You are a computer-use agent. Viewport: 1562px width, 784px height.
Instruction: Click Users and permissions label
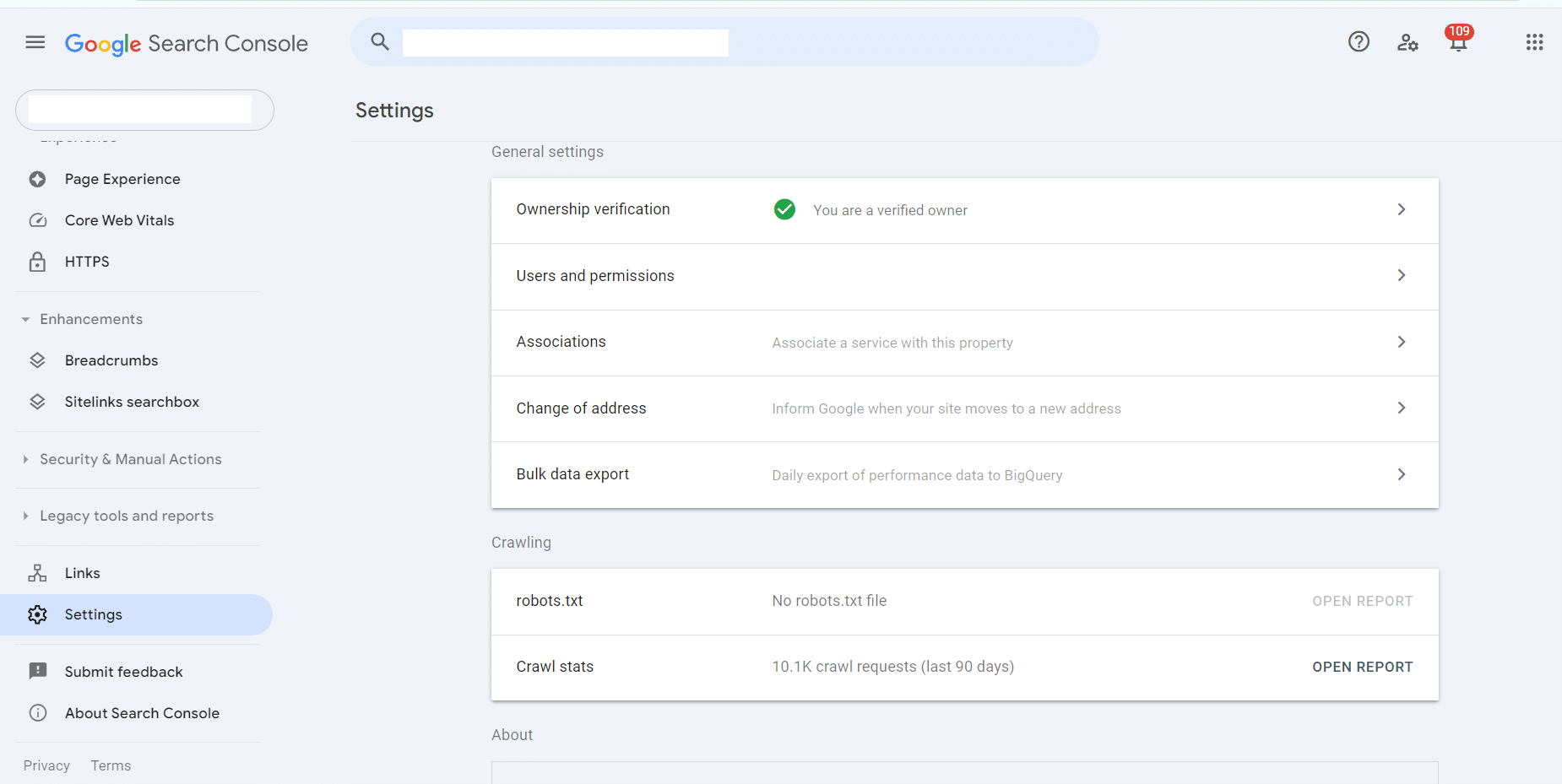[595, 276]
